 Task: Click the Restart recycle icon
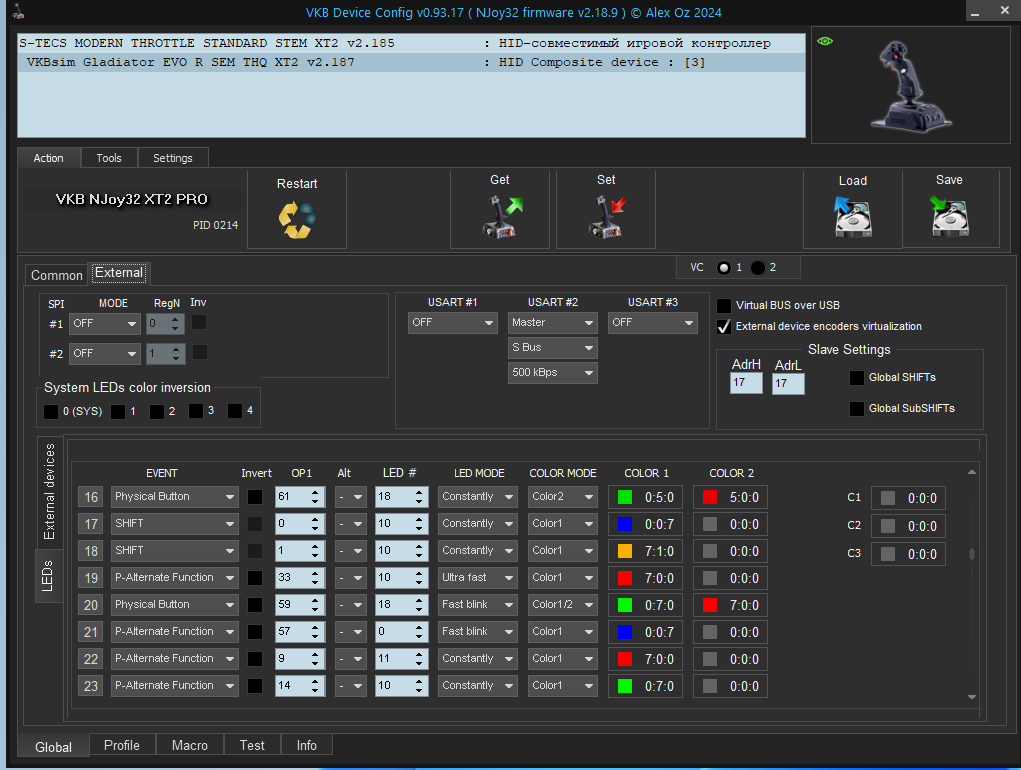[297, 220]
